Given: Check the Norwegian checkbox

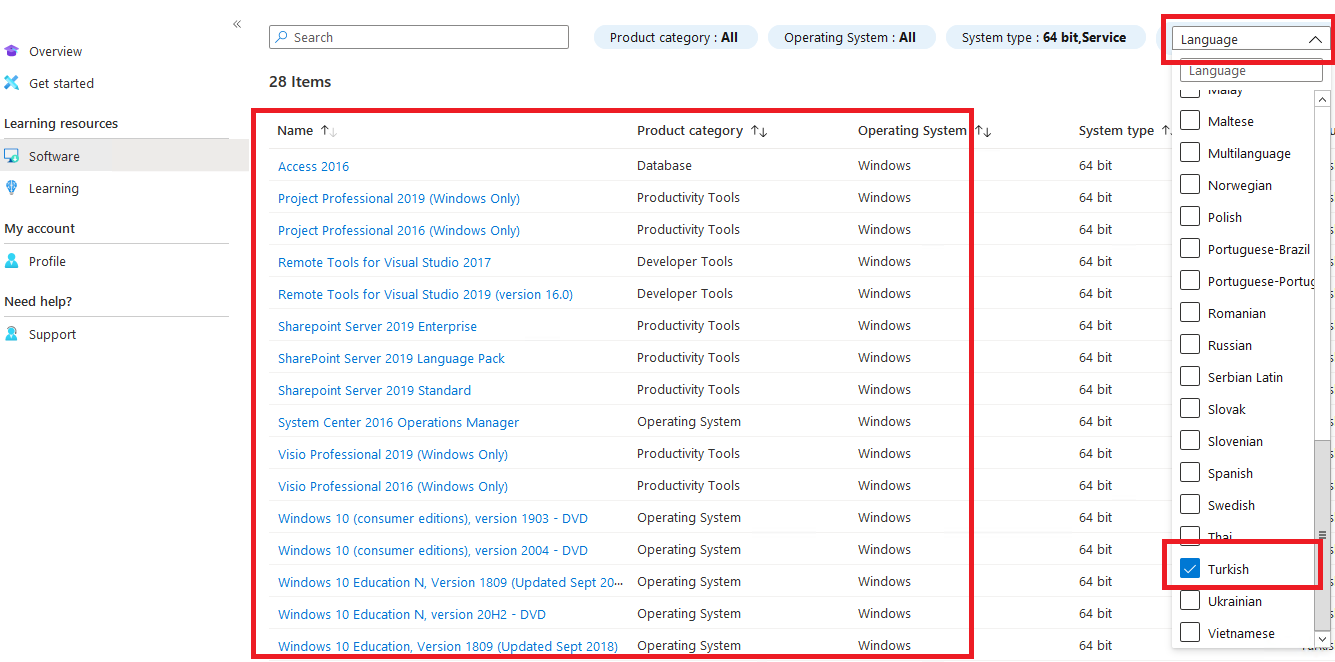Looking at the screenshot, I should [1190, 185].
